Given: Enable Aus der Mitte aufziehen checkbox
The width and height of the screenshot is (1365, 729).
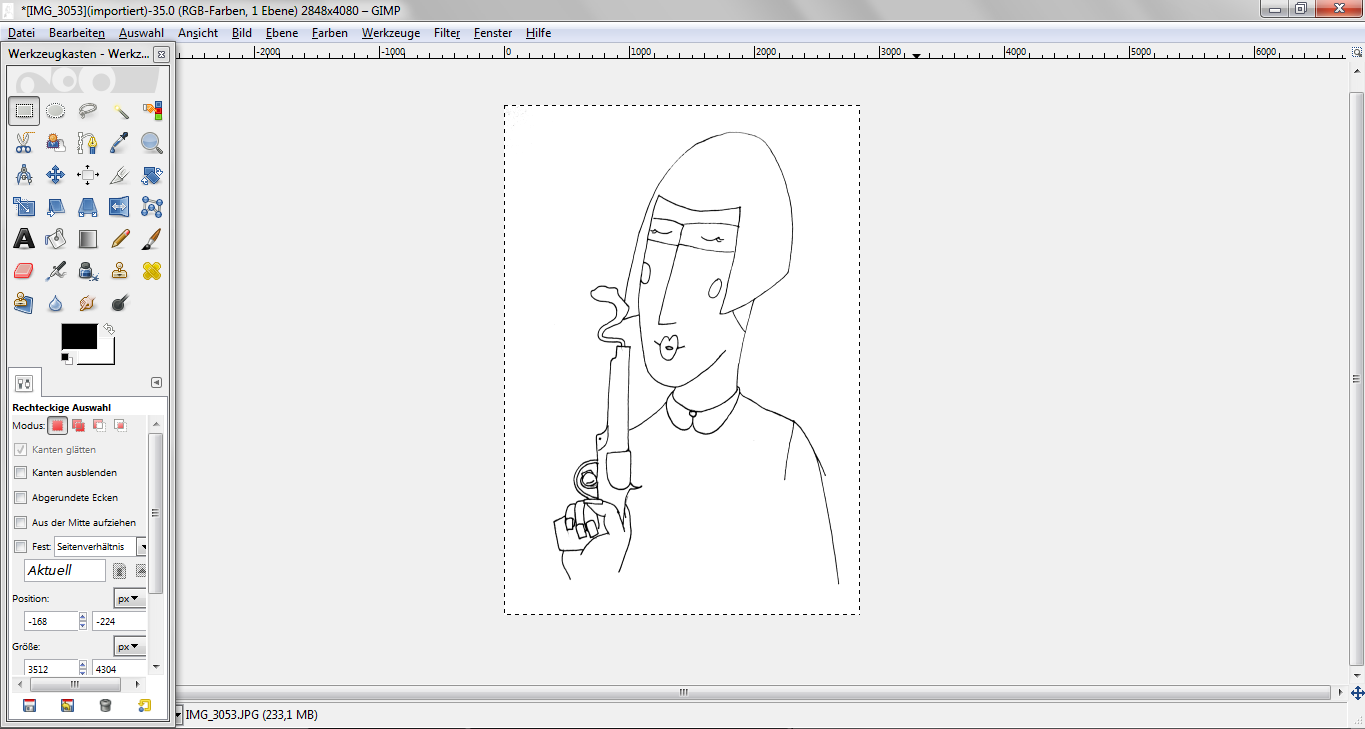Looking at the screenshot, I should pyautogui.click(x=20, y=522).
